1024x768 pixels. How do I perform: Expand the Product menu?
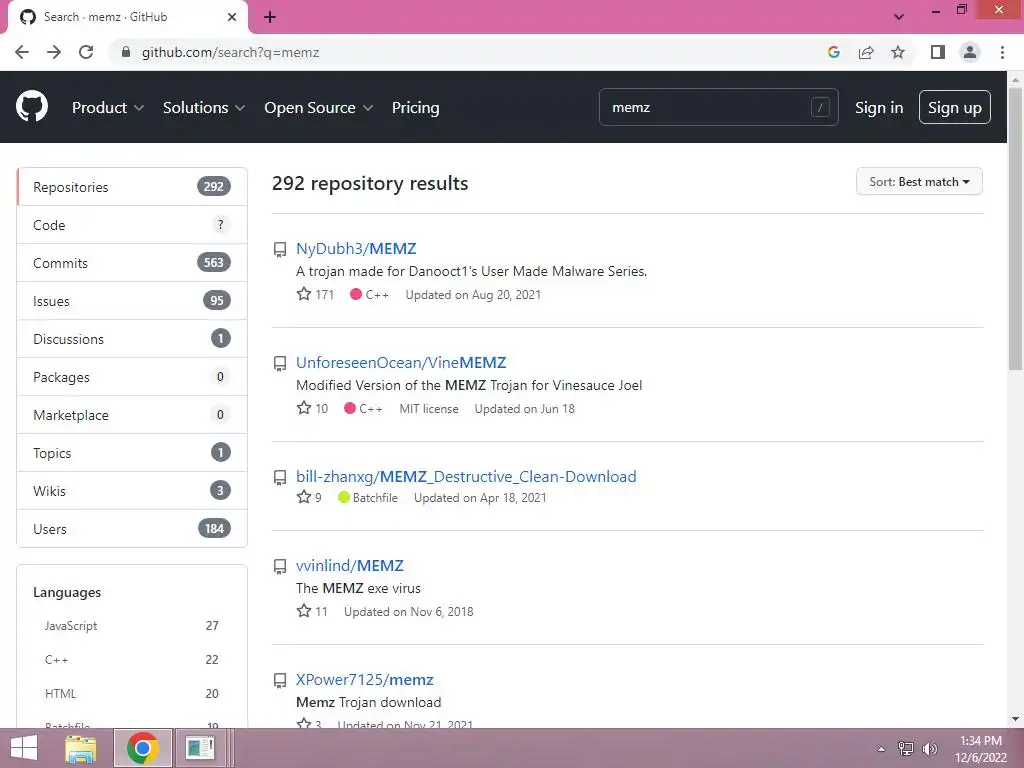(x=108, y=108)
